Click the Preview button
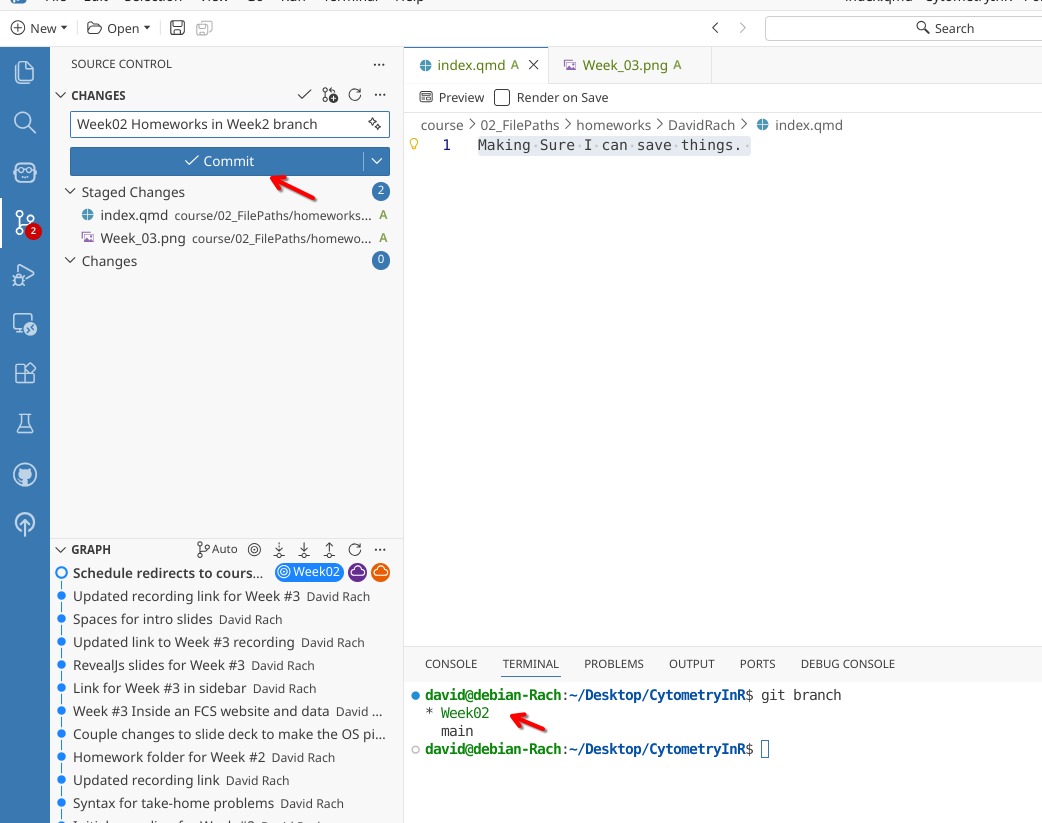This screenshot has width=1042, height=823. (452, 98)
